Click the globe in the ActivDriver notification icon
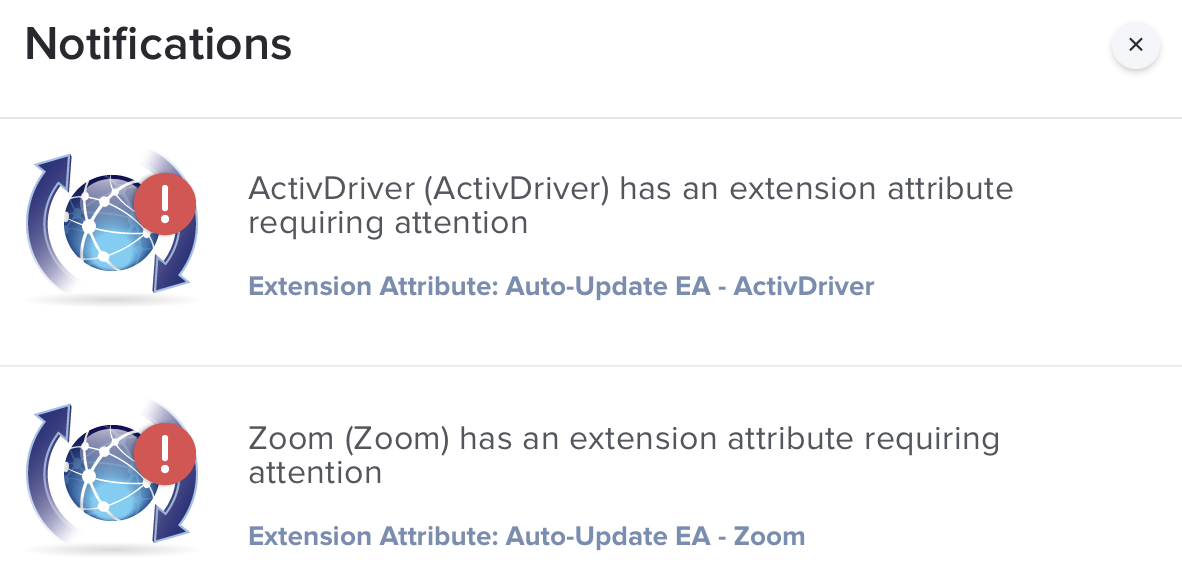Image resolution: width=1182 pixels, height=584 pixels. click(106, 222)
